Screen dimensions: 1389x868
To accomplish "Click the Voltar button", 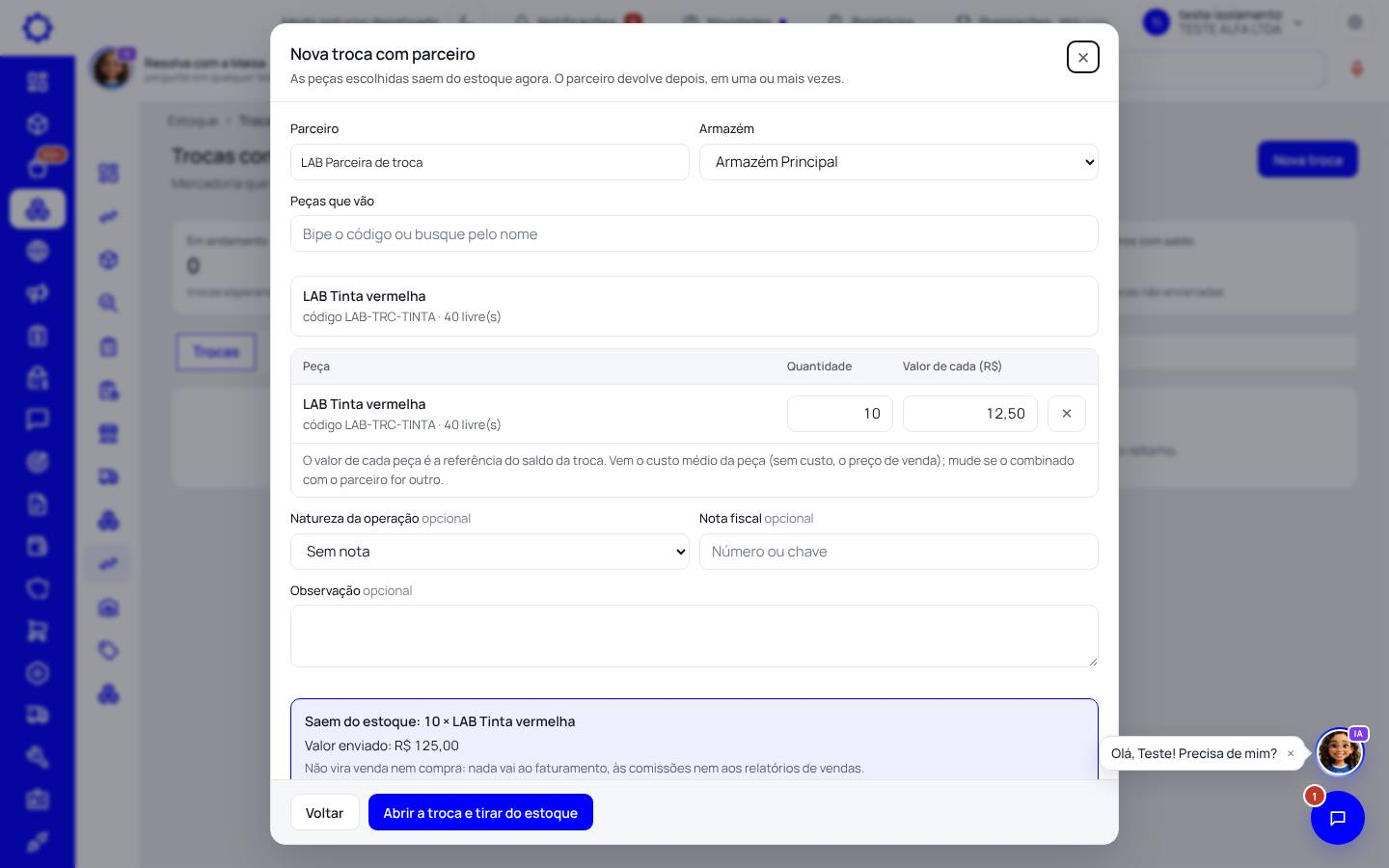I will (x=324, y=812).
